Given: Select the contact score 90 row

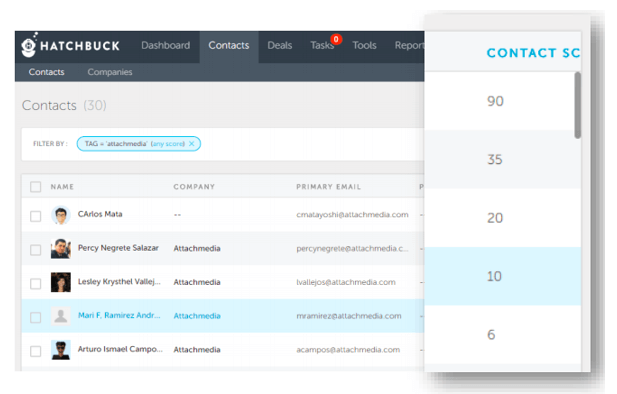Looking at the screenshot, I should (503, 101).
